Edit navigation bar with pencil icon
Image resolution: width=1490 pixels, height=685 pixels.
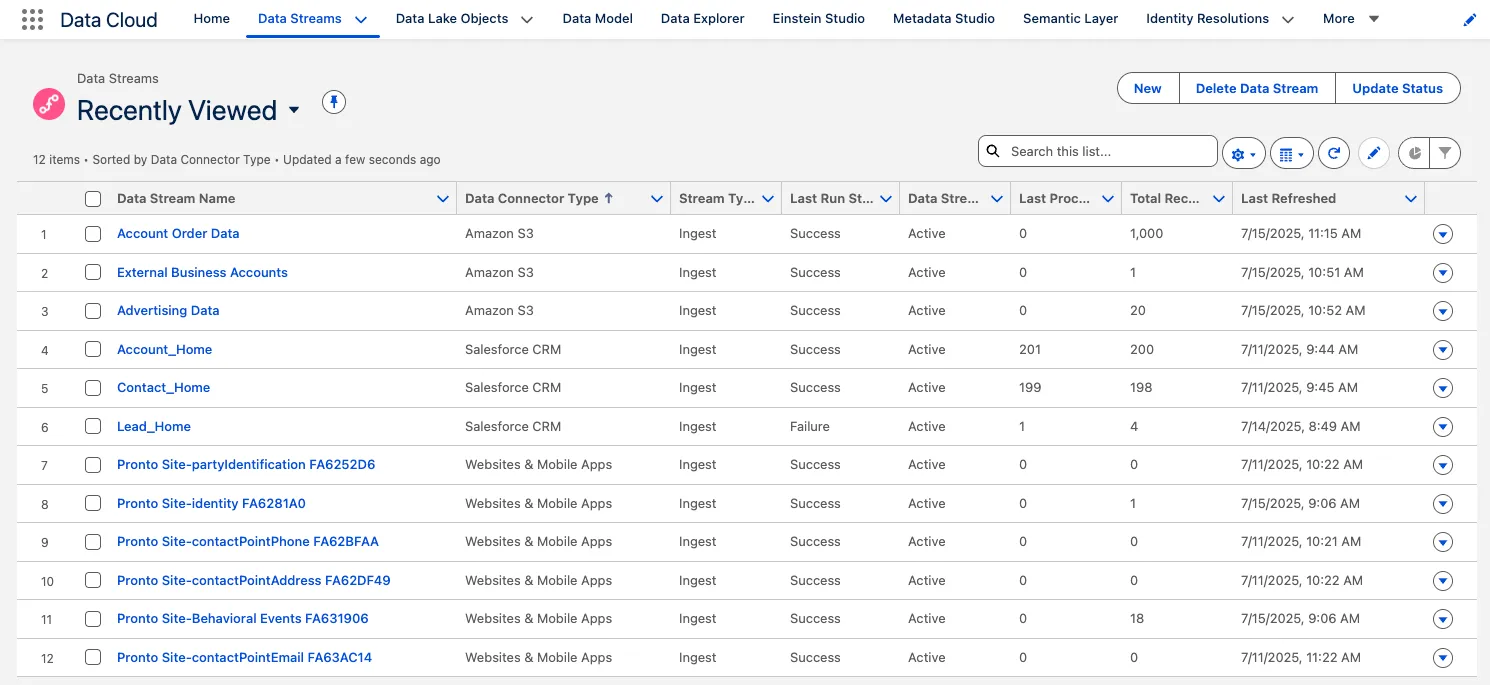coord(1469,20)
